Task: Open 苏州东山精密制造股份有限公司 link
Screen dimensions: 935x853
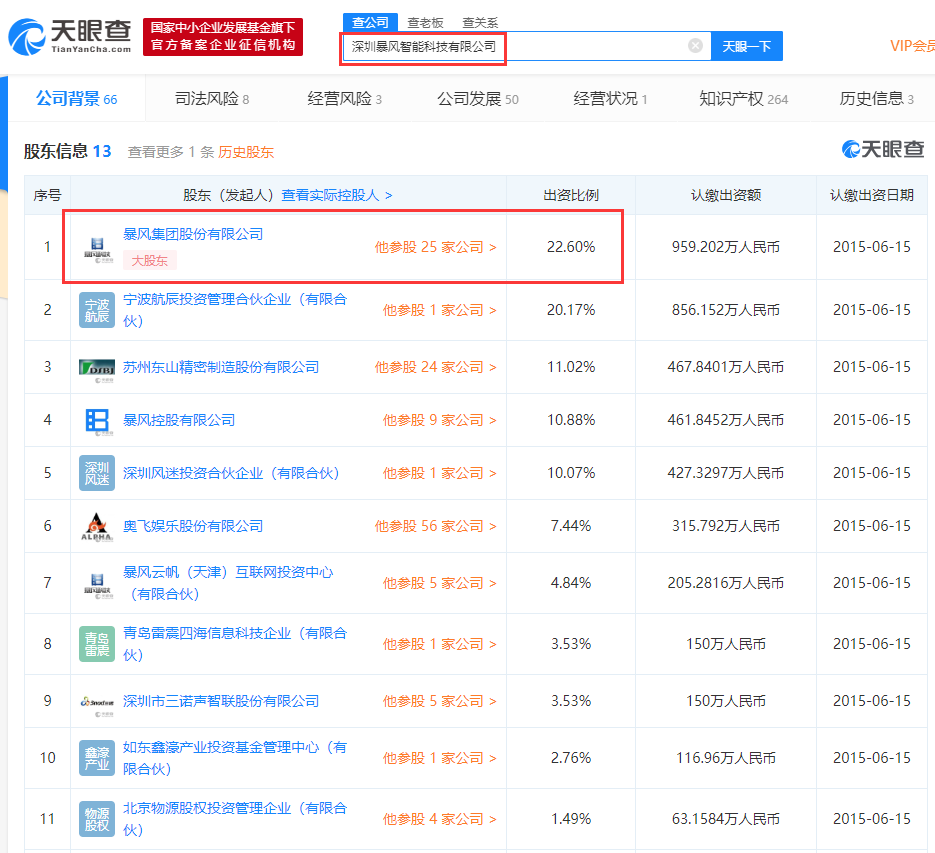Action: pyautogui.click(x=221, y=367)
